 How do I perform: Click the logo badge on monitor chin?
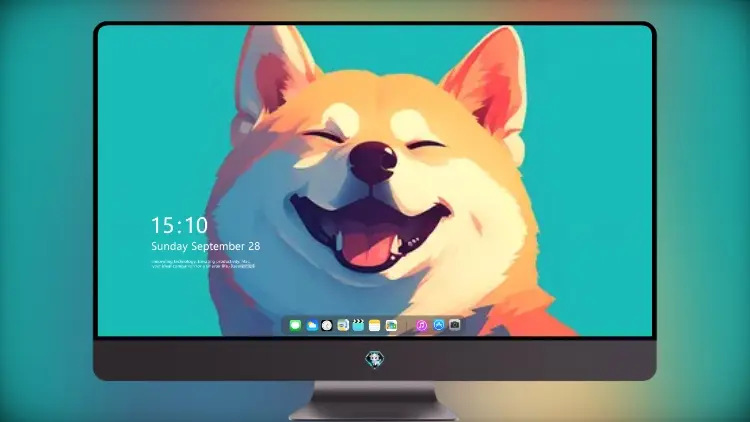(x=375, y=359)
